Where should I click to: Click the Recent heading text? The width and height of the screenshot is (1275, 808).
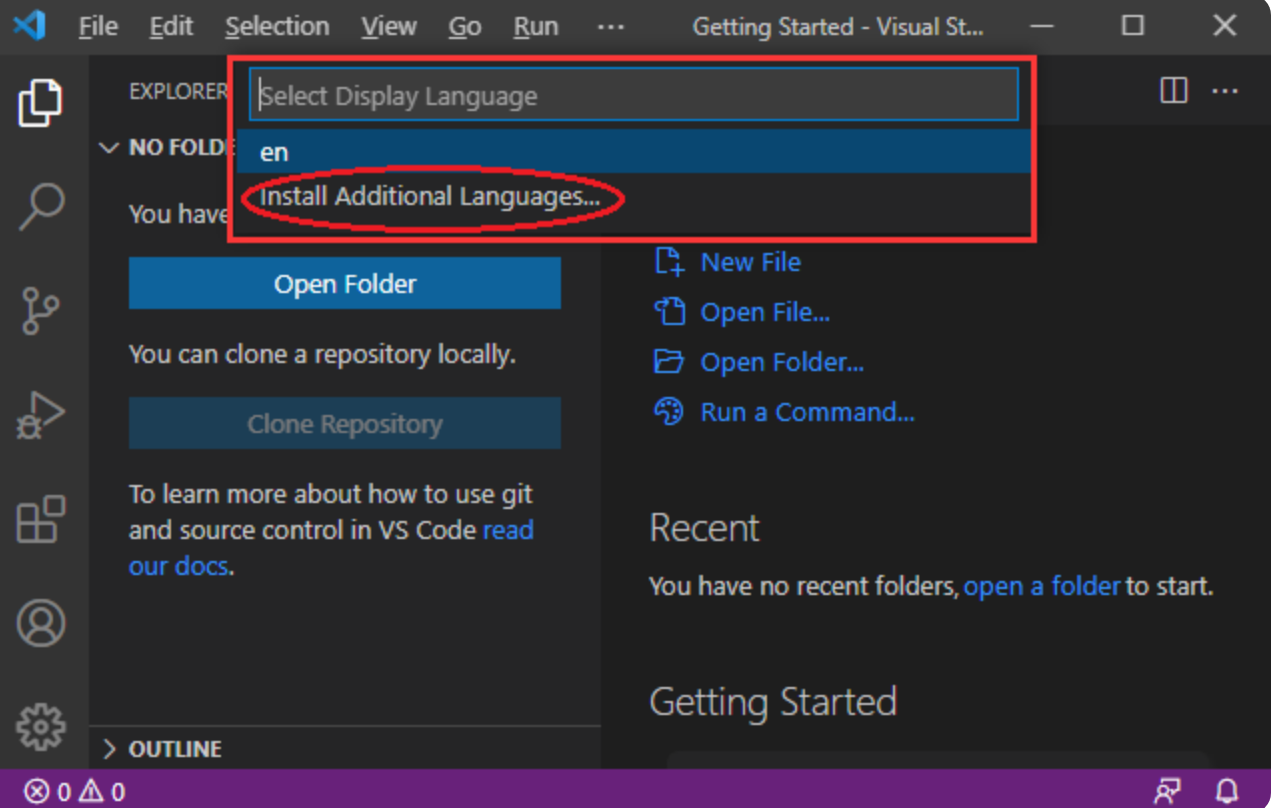coord(705,527)
